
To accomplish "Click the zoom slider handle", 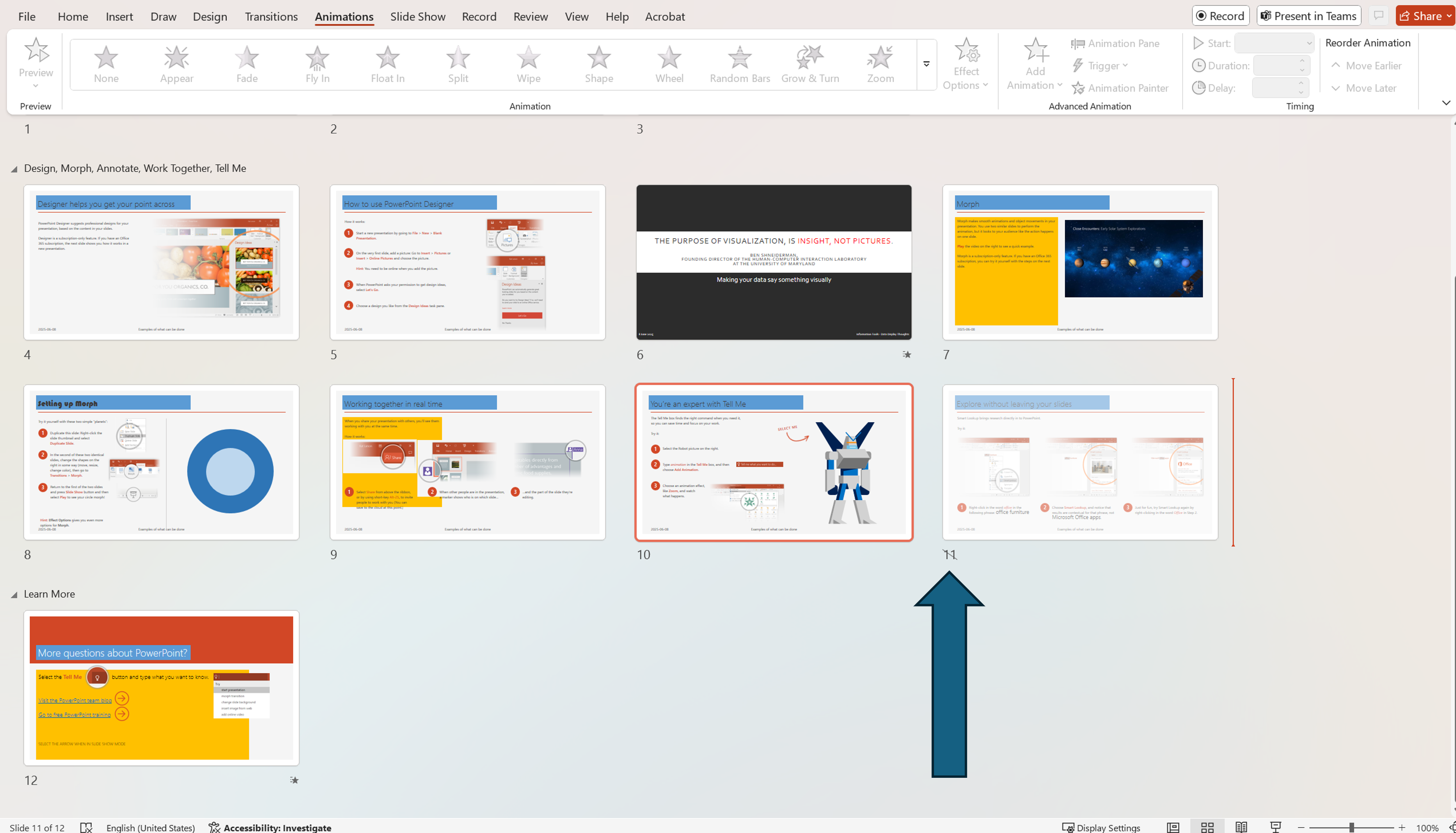I will 1351,827.
